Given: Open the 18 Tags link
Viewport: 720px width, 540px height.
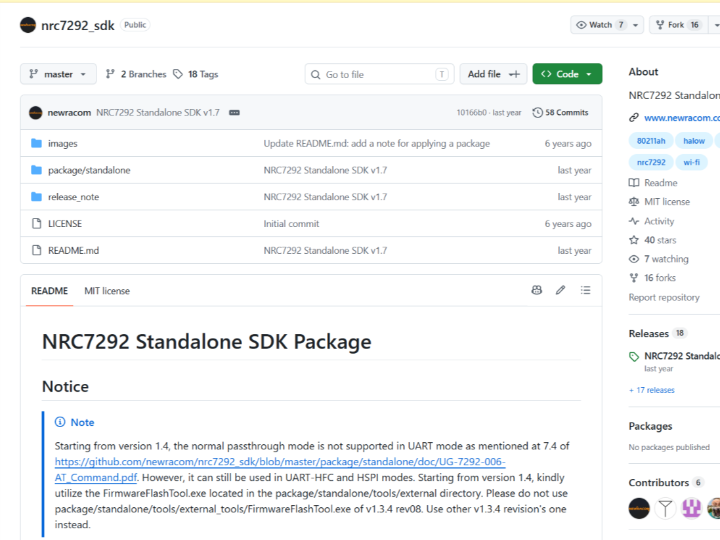Looking at the screenshot, I should point(196,74).
